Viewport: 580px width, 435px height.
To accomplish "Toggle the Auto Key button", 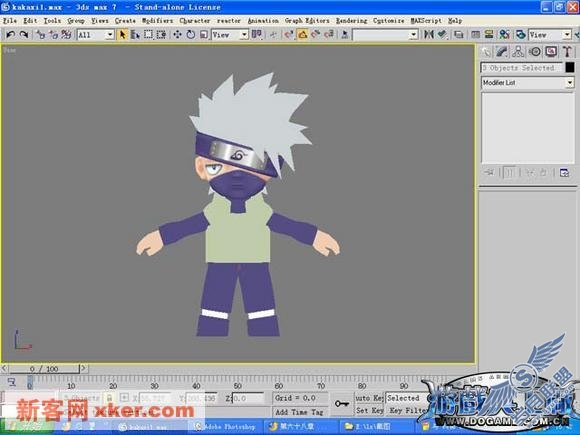I will [369, 398].
